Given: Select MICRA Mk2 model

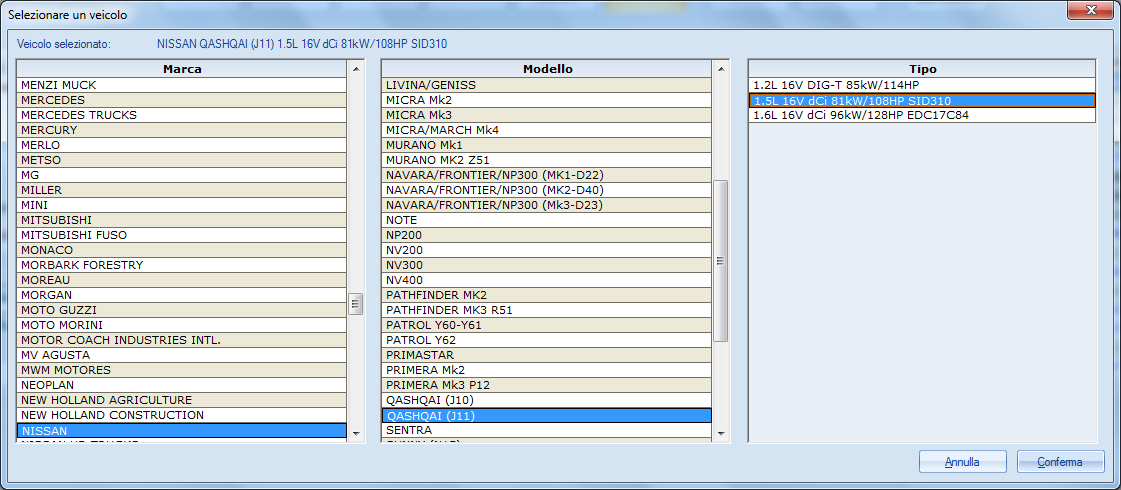Looking at the screenshot, I should click(547, 100).
